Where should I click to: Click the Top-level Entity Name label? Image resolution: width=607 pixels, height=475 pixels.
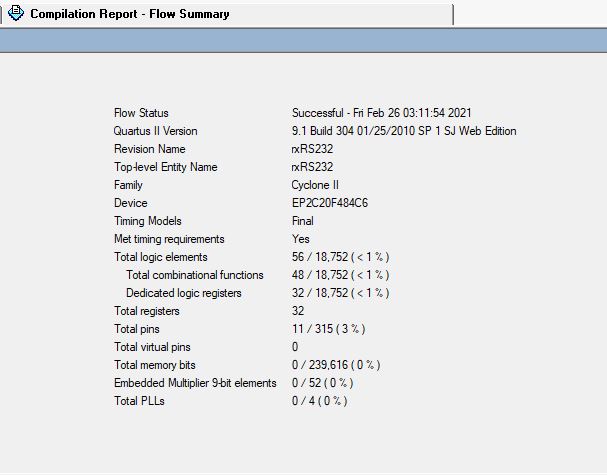click(x=165, y=167)
